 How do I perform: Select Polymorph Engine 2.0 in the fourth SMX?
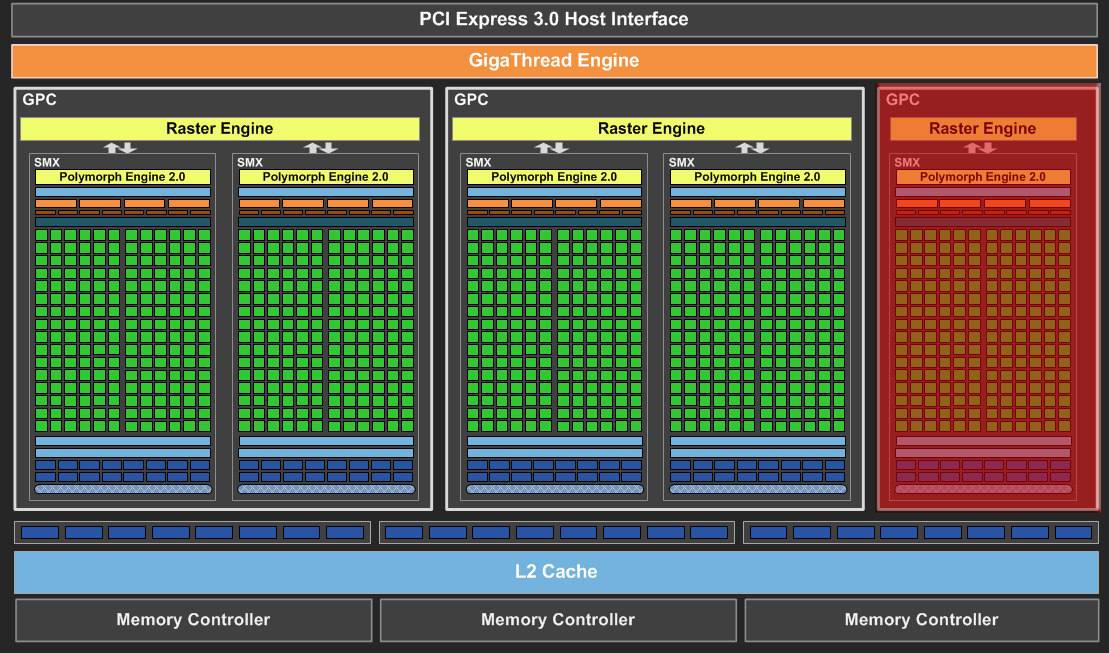tap(757, 177)
